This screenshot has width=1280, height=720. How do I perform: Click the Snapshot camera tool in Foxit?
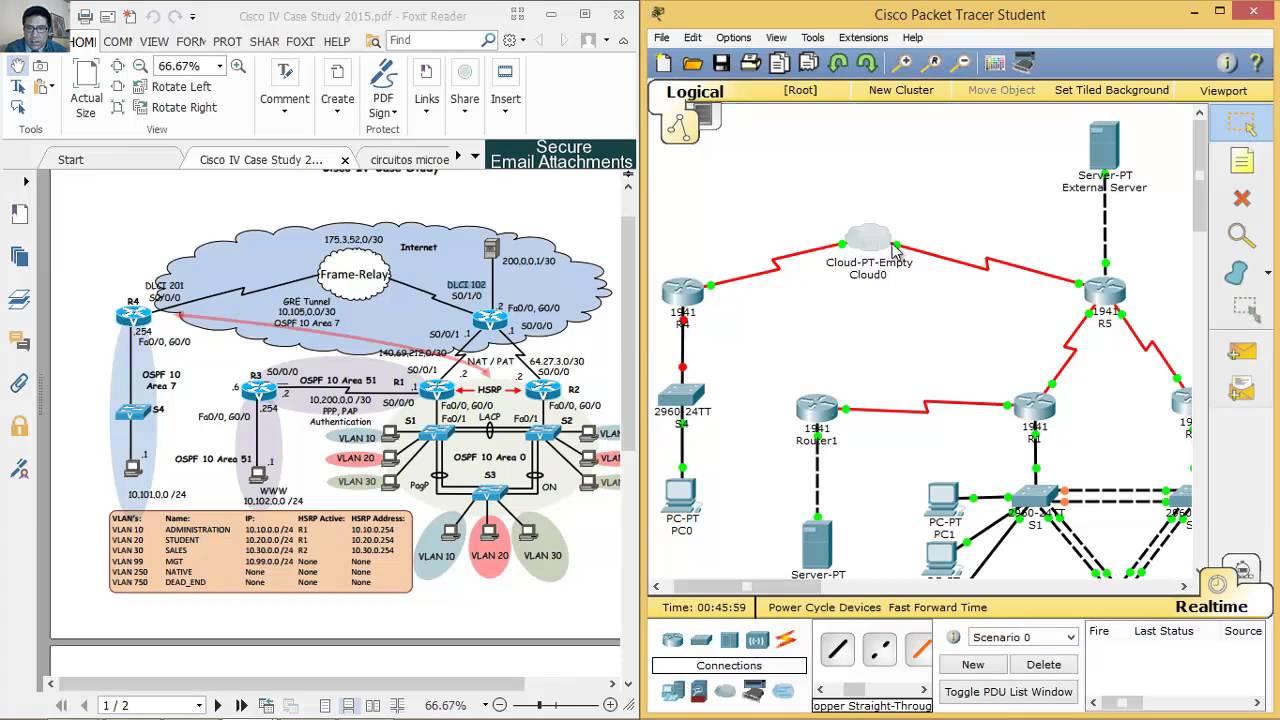[x=41, y=66]
